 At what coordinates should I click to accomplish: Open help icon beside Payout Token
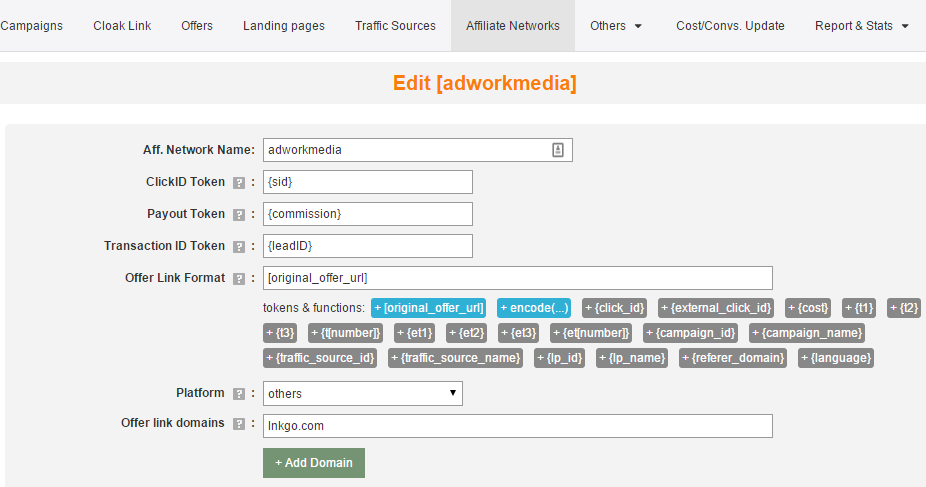(x=239, y=215)
